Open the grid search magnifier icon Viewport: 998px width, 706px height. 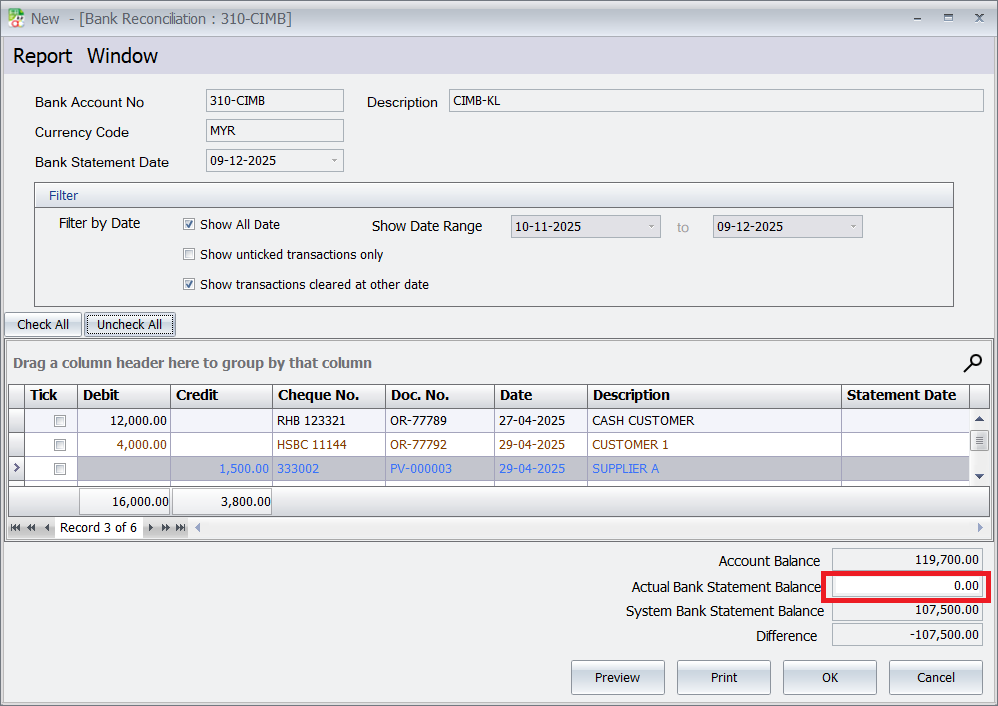click(971, 363)
